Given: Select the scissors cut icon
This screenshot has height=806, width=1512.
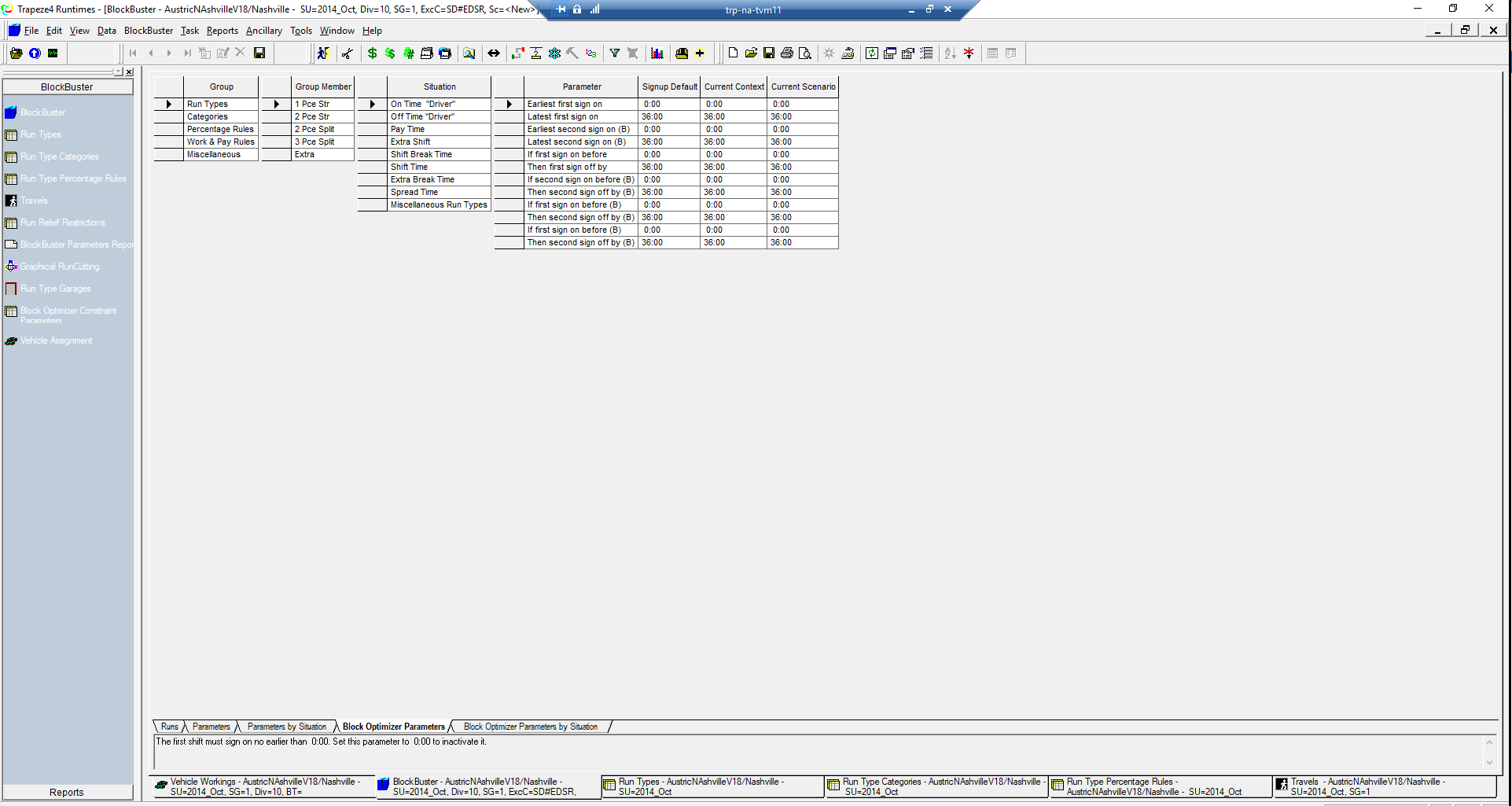Looking at the screenshot, I should pyautogui.click(x=348, y=53).
